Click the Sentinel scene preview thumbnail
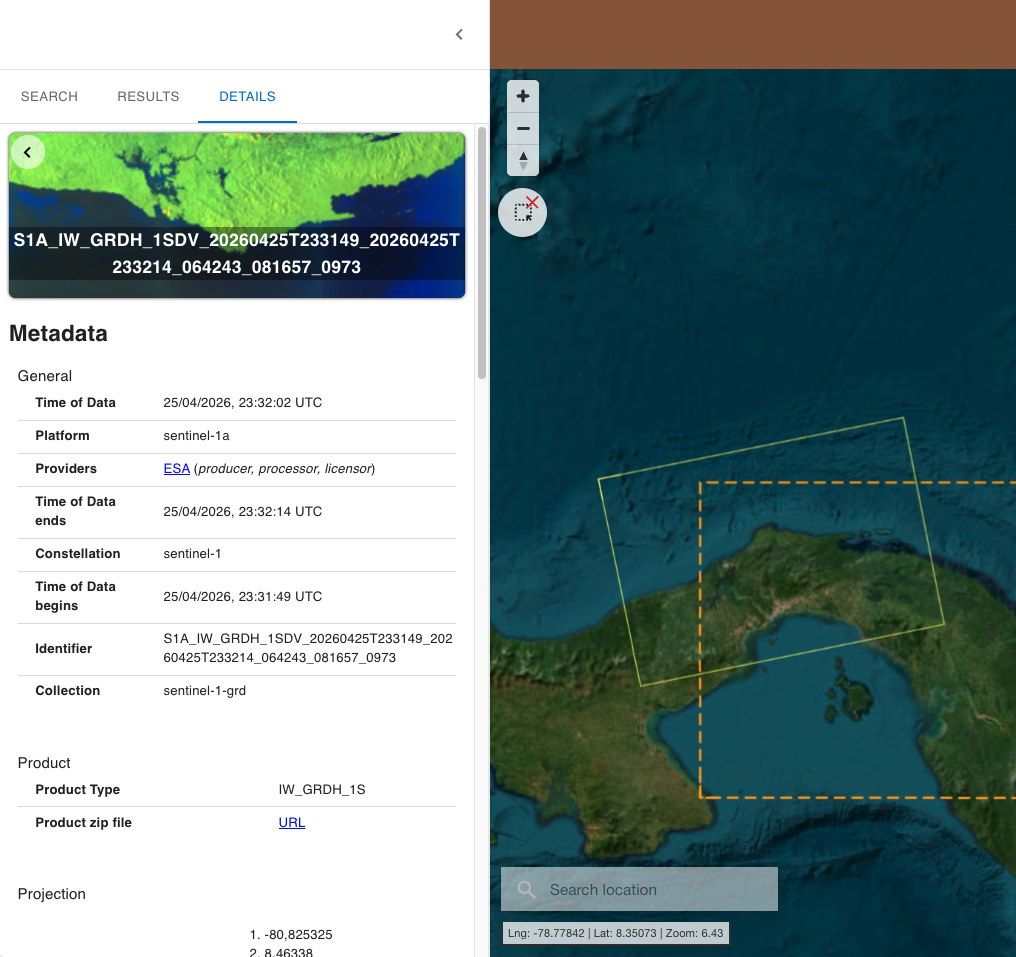 pyautogui.click(x=237, y=215)
